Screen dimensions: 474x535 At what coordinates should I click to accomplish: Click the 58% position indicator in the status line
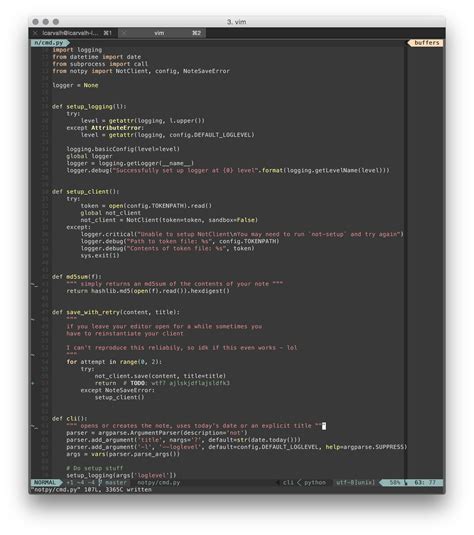coord(395,482)
